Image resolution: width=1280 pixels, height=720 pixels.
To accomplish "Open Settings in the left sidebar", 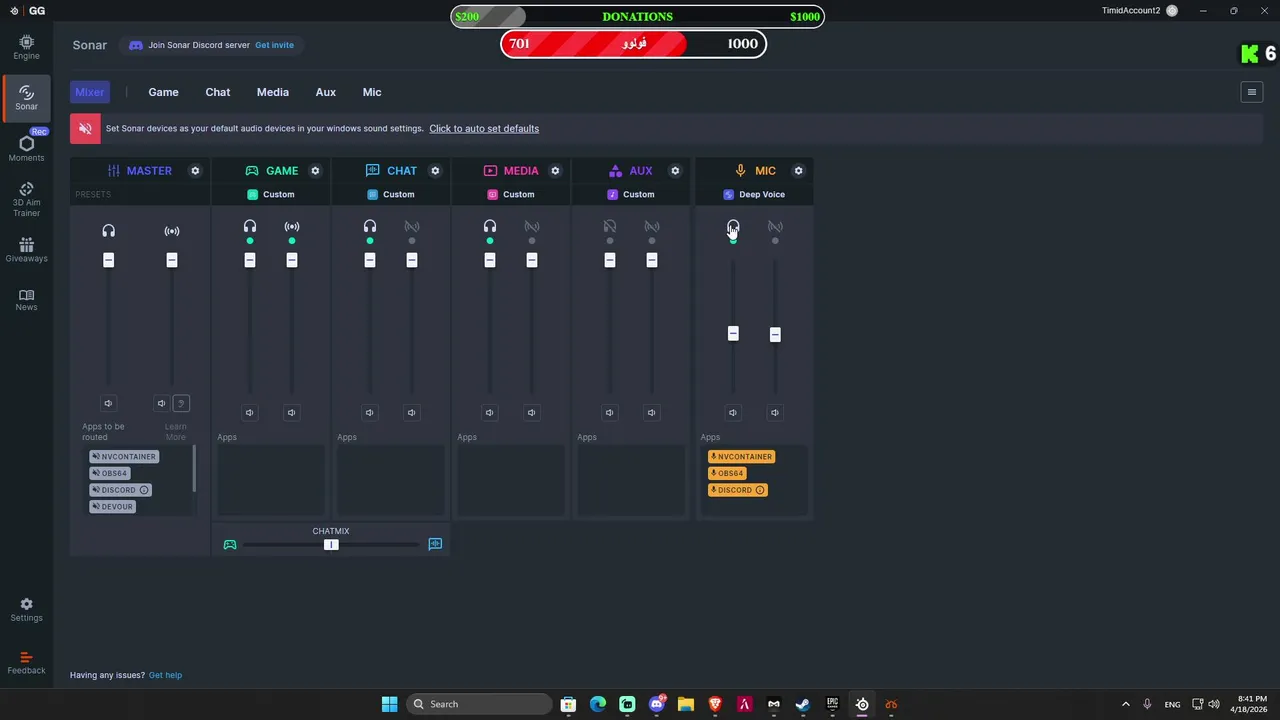I will (26, 610).
